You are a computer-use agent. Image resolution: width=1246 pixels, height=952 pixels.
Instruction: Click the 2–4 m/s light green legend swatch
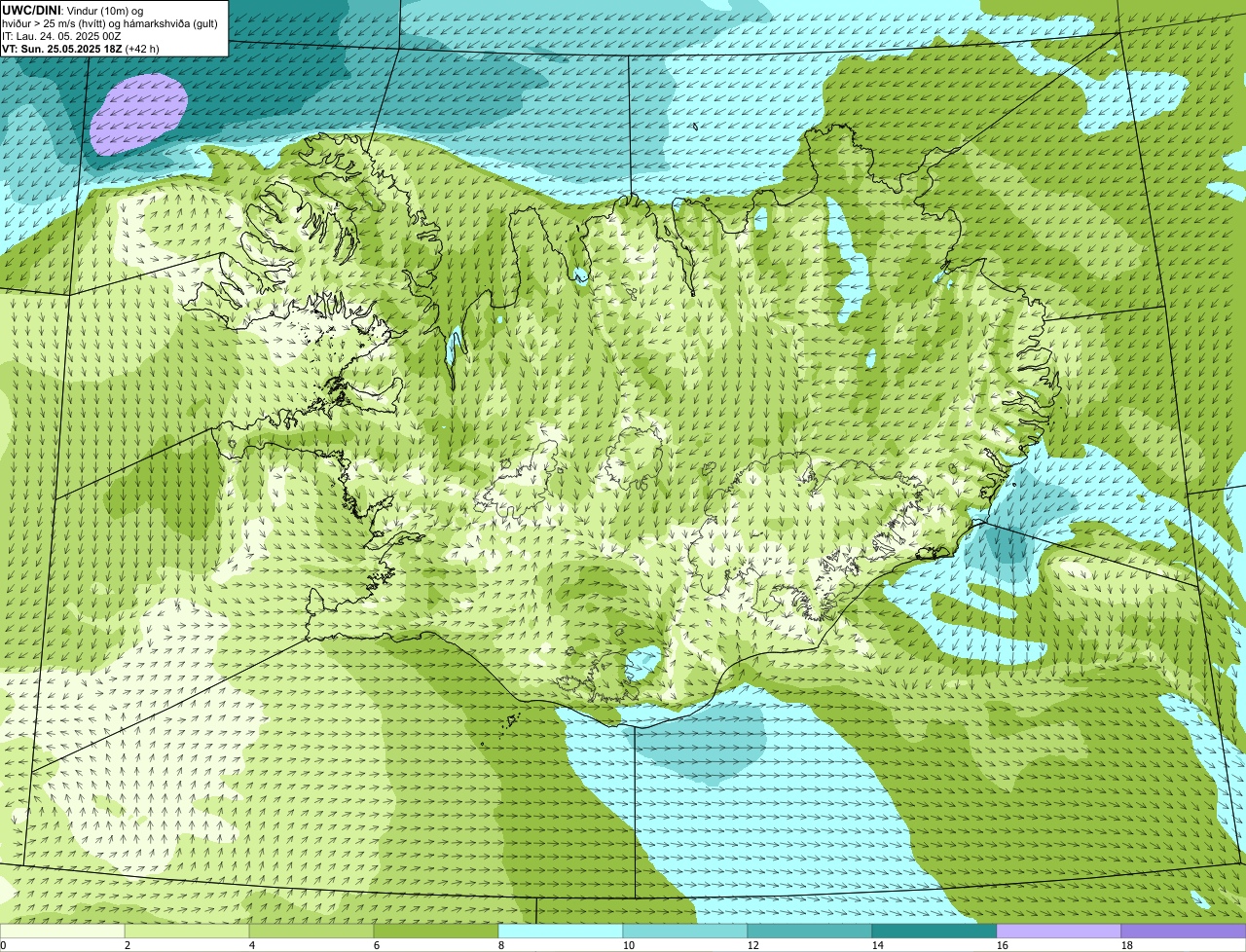[187, 931]
